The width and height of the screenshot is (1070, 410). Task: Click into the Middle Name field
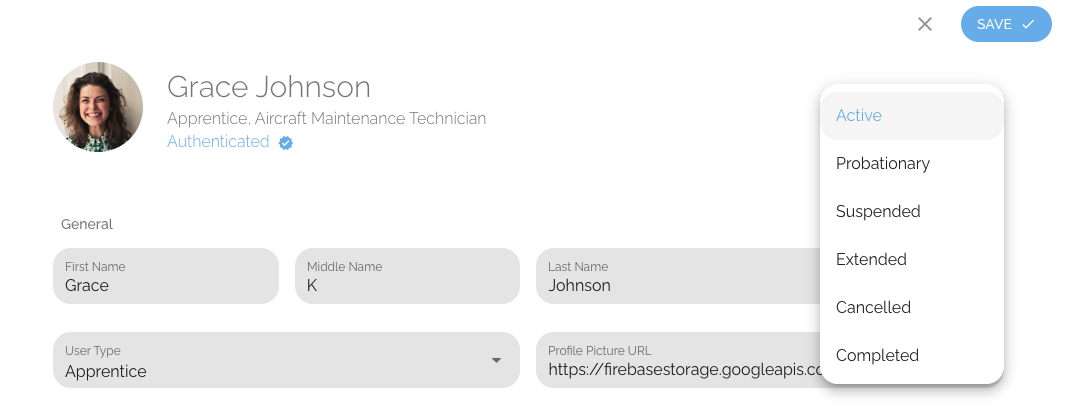pos(407,276)
